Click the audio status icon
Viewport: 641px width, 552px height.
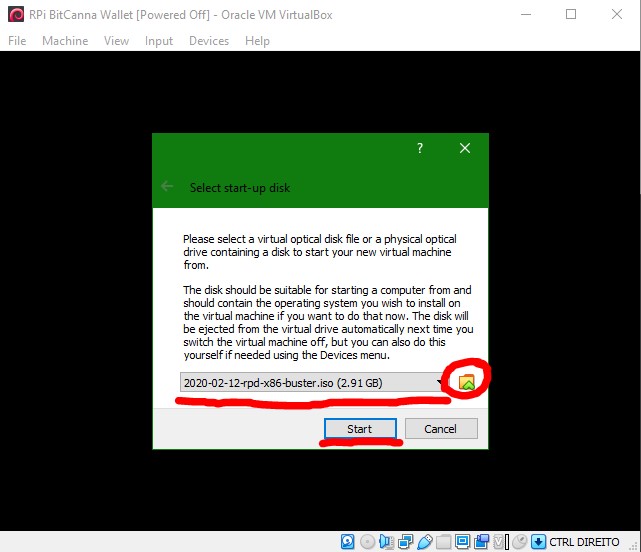pos(386,542)
